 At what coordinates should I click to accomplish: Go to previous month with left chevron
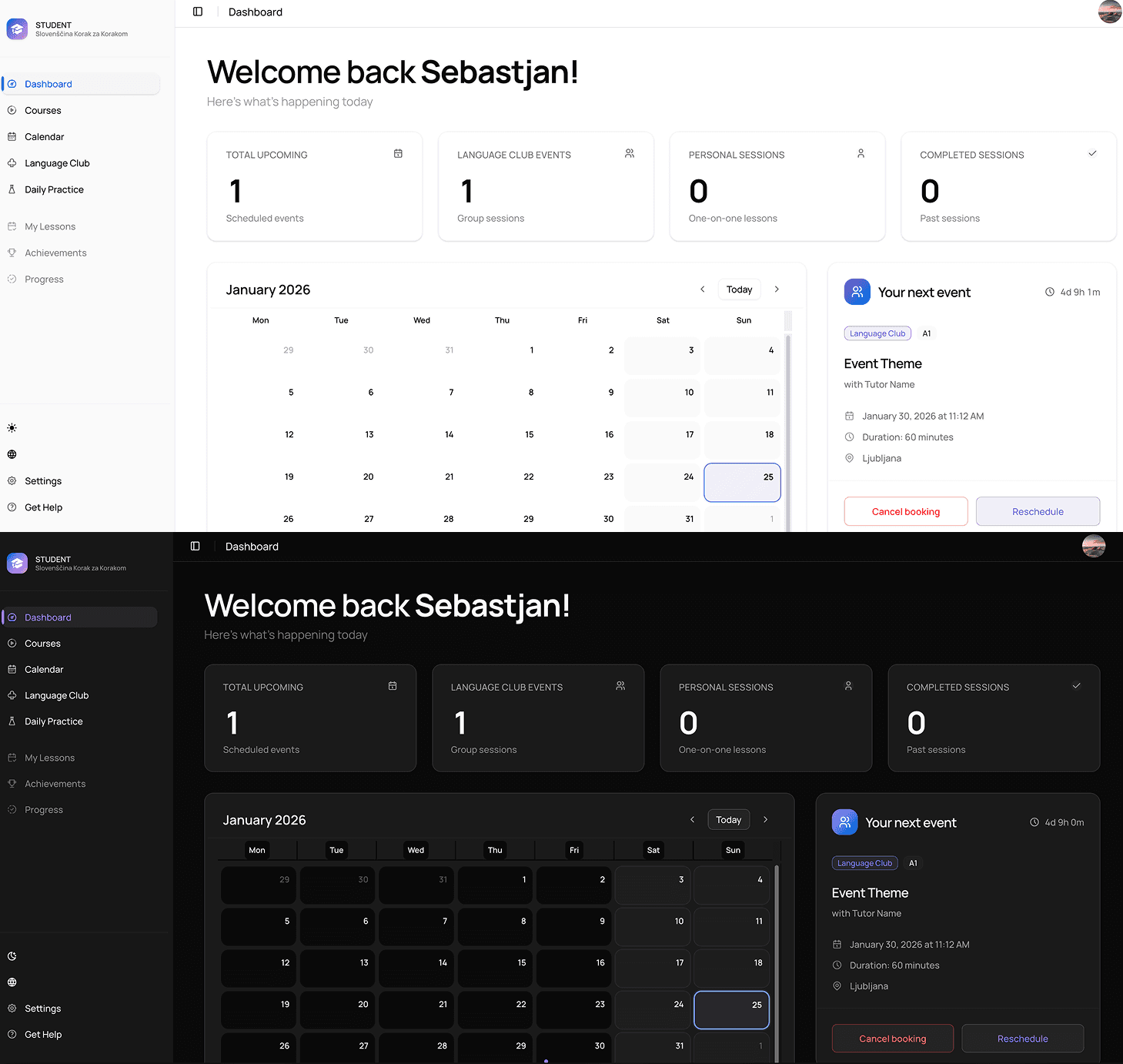click(x=702, y=289)
